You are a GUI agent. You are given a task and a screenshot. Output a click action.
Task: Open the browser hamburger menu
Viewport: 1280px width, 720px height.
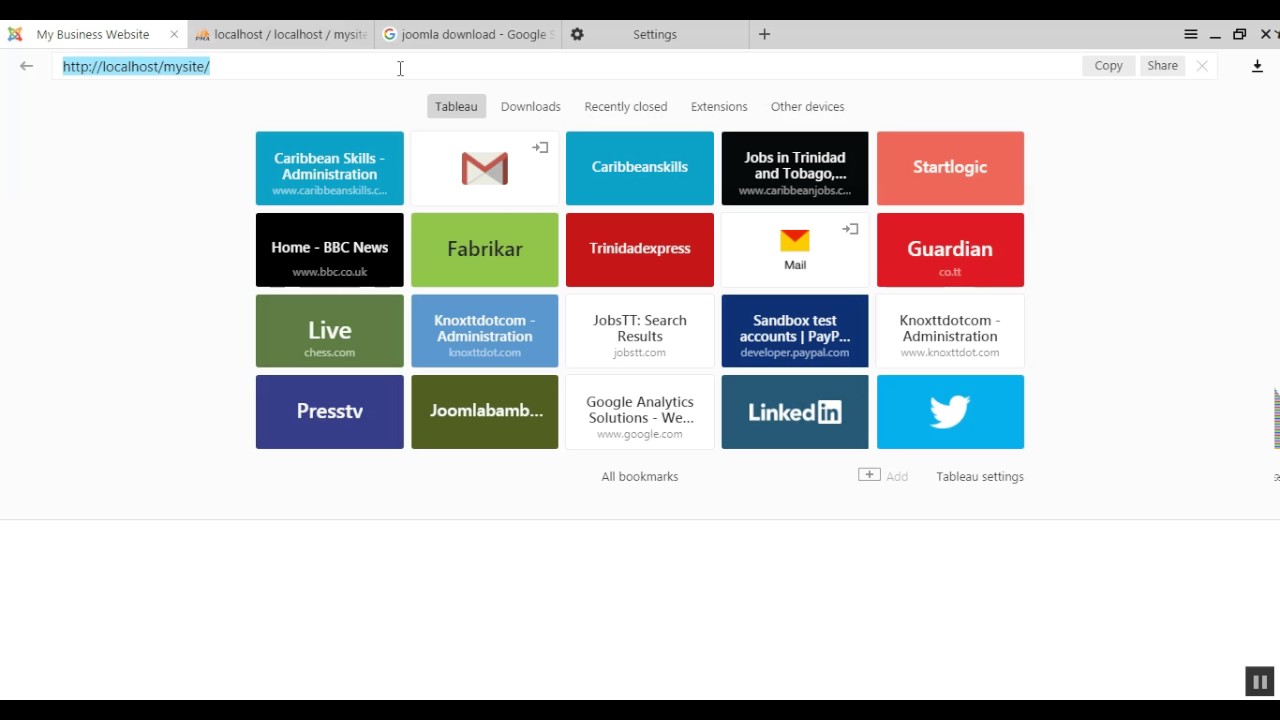coord(1191,34)
